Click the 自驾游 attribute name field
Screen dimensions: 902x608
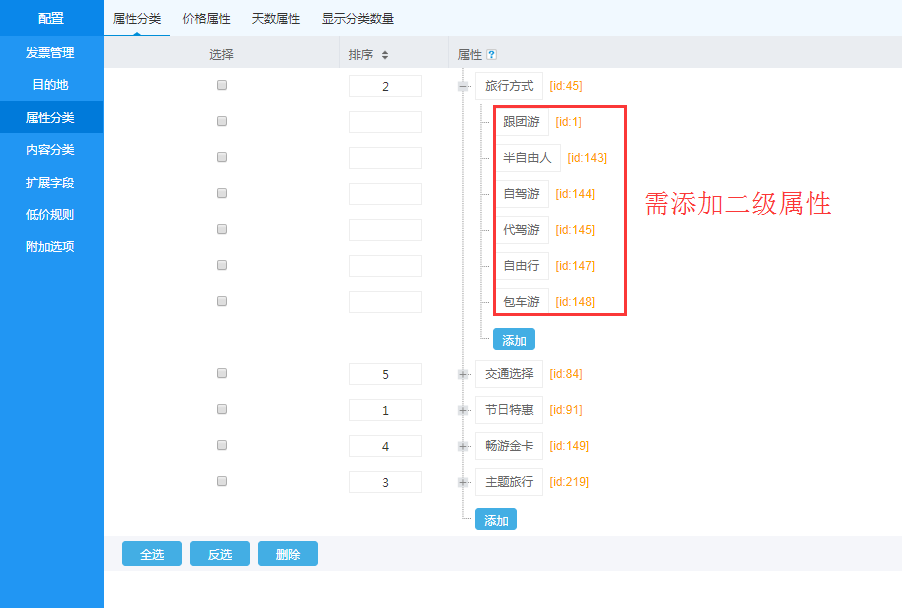click(x=521, y=194)
